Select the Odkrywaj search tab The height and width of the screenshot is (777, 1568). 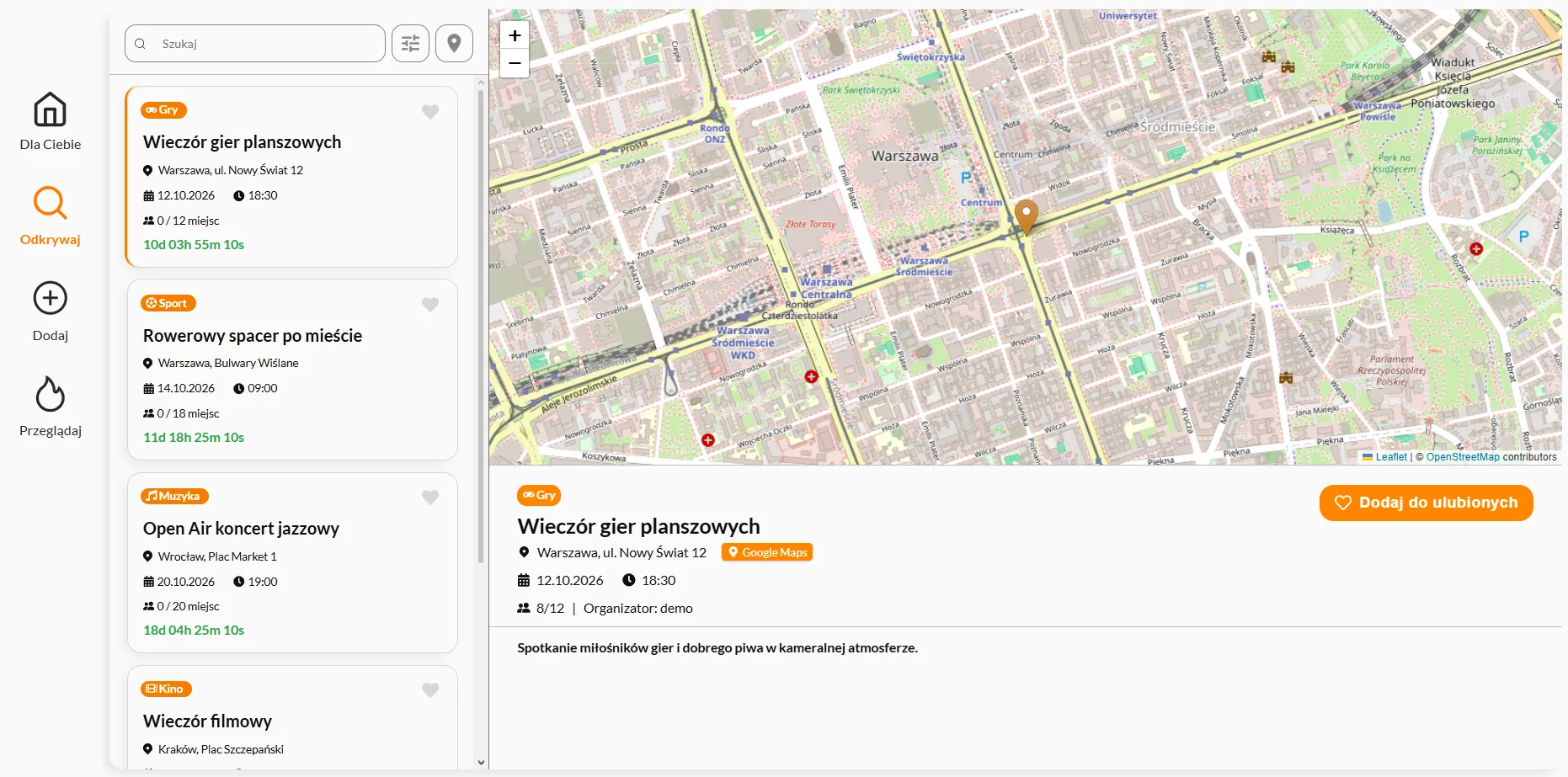50,216
